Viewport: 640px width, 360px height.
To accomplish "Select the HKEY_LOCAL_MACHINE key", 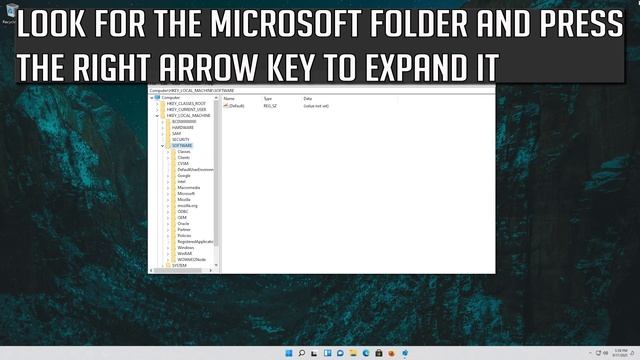I will click(189, 116).
